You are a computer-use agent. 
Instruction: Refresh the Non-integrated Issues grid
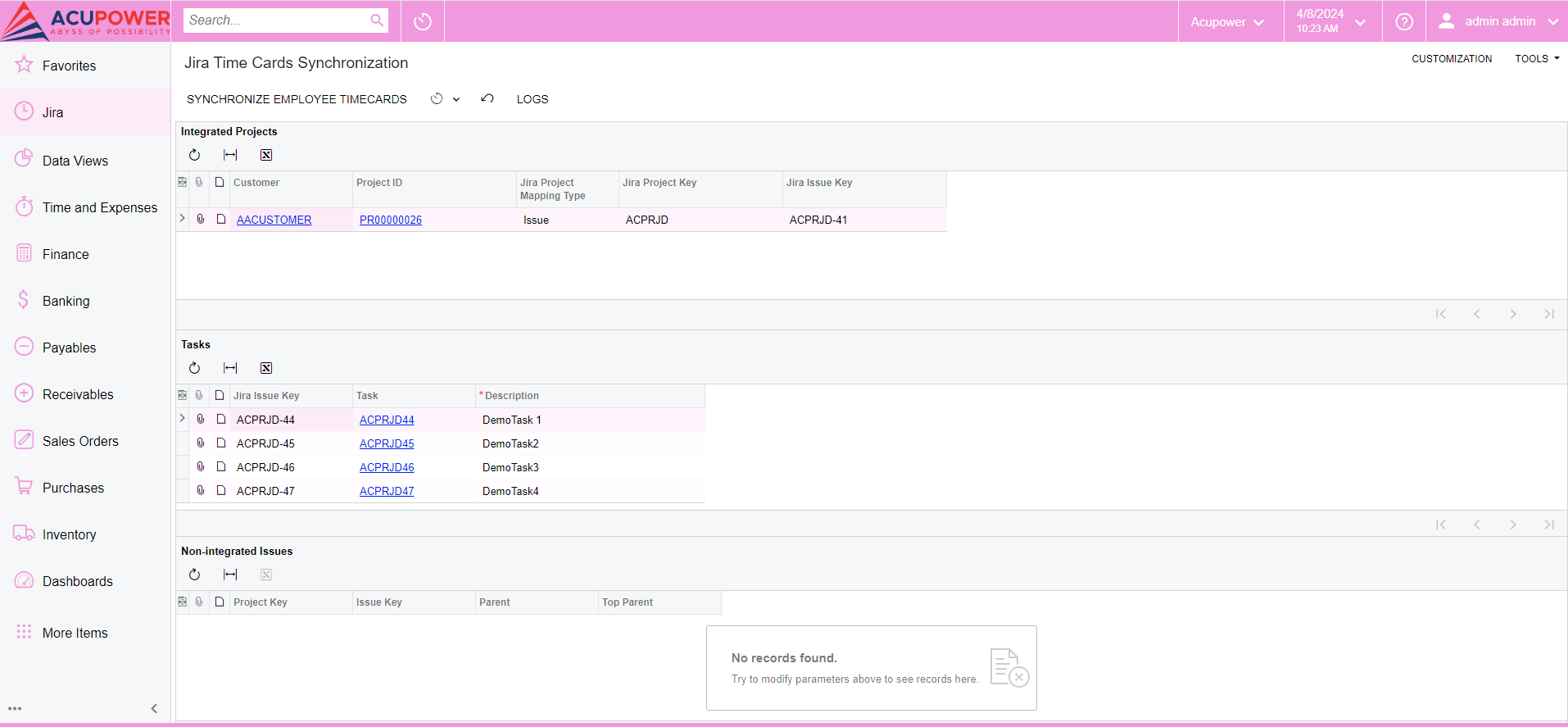point(194,575)
